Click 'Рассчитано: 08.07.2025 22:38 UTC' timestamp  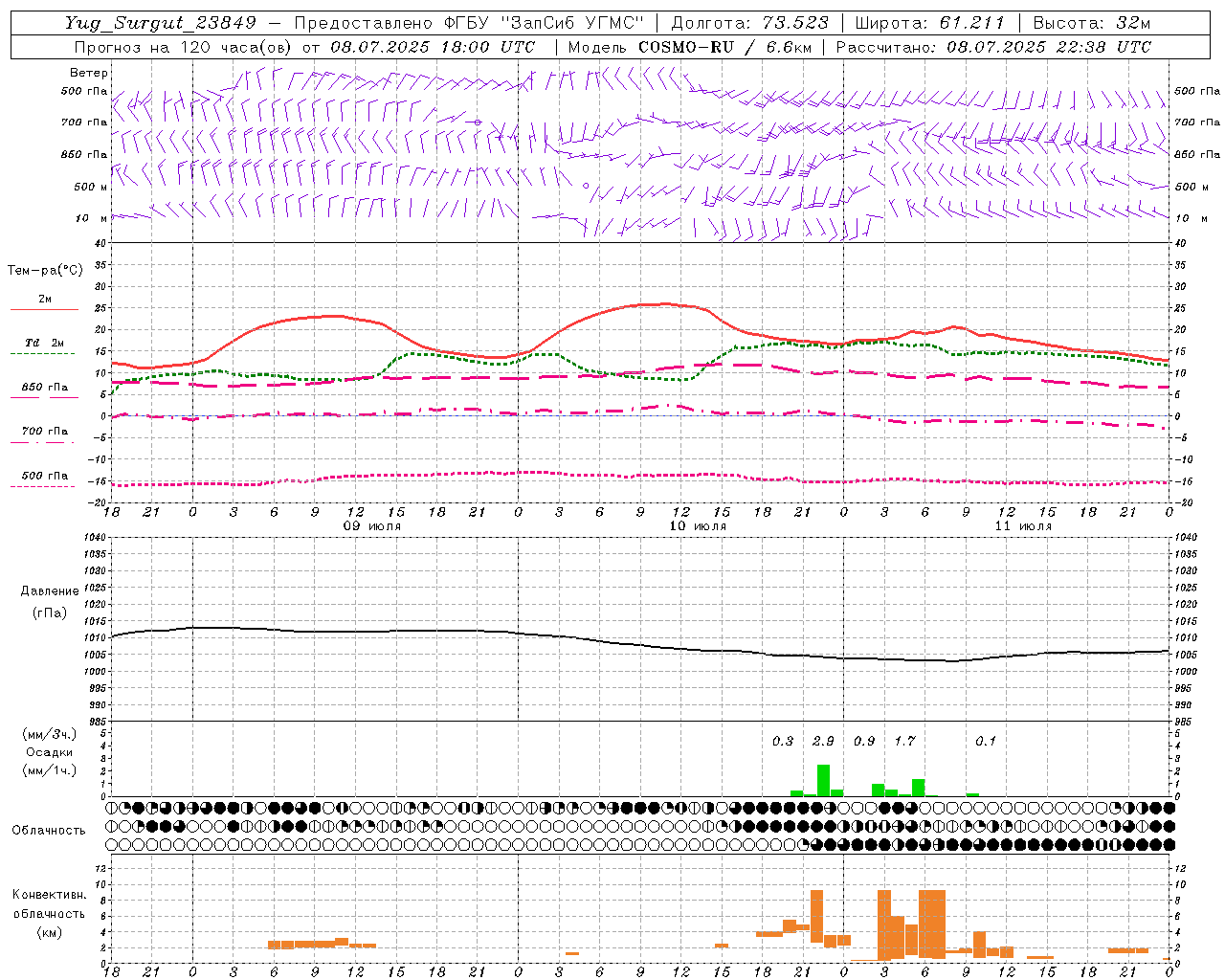coord(993,47)
